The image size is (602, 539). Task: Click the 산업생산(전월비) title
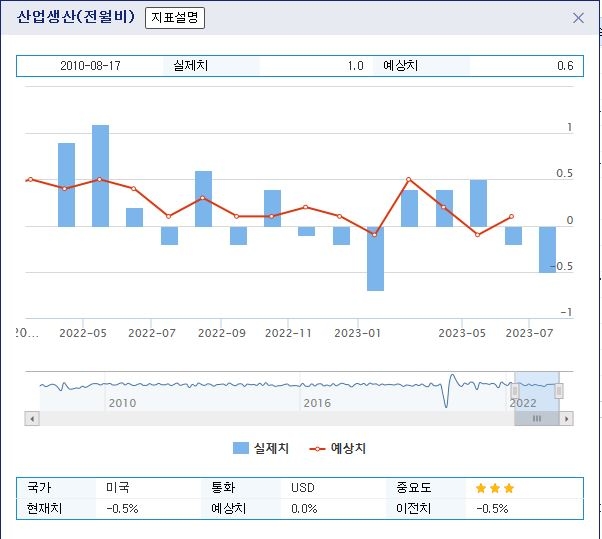pos(76,17)
